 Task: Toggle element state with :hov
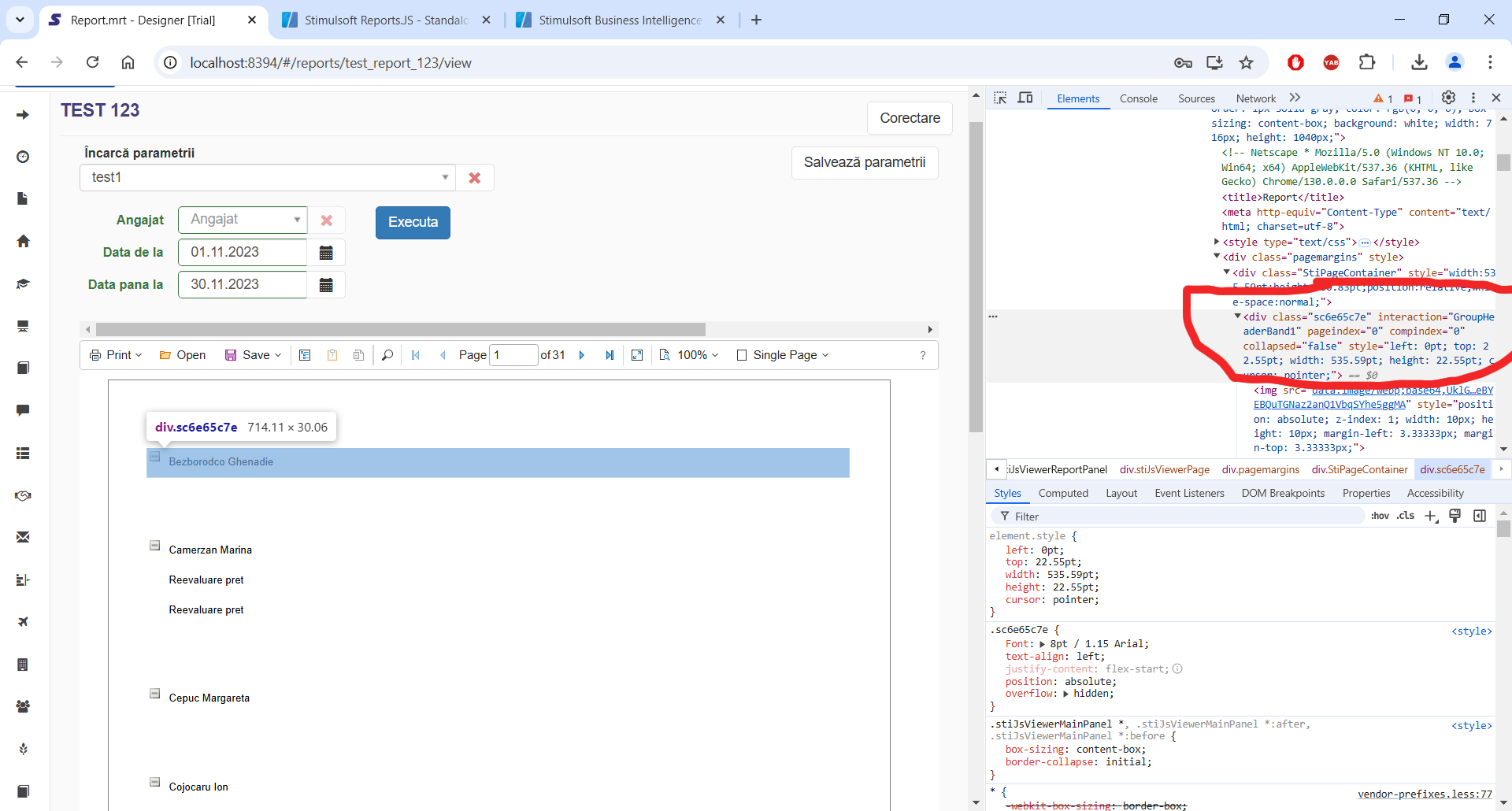tap(1380, 516)
